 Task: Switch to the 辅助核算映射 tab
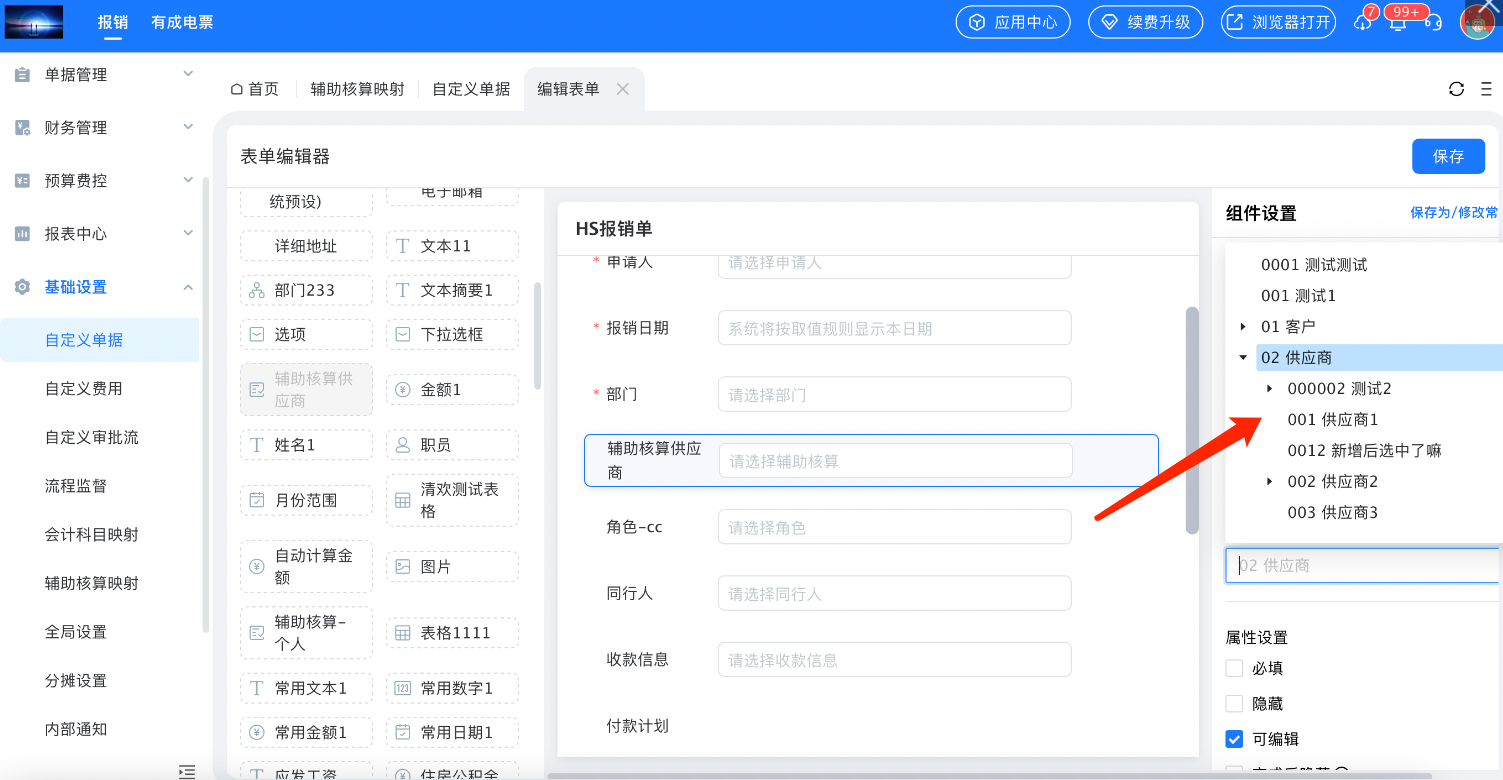357,89
